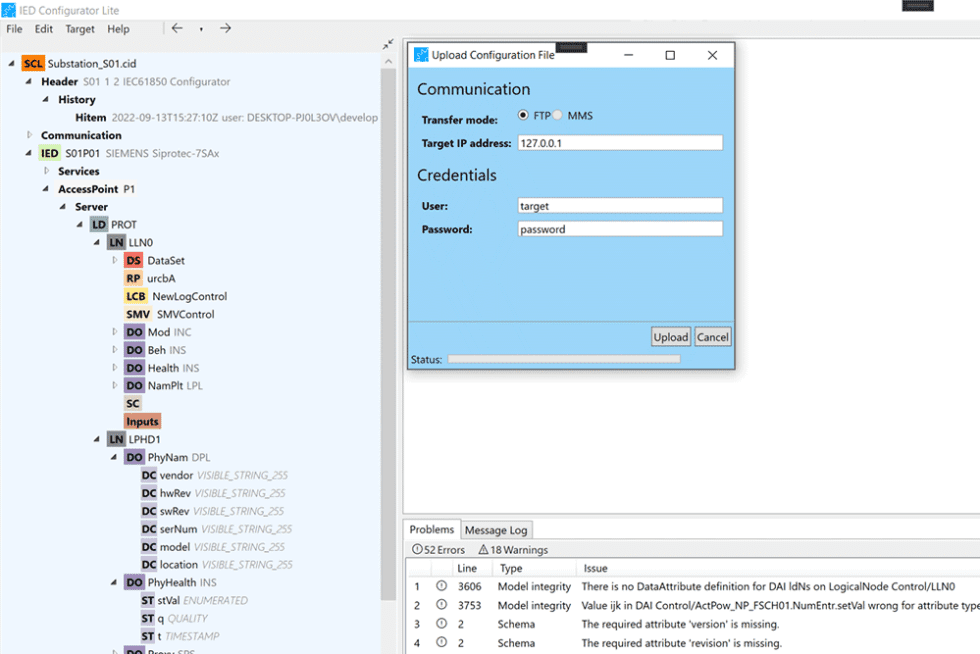Switch to the Message Log tab

coord(496,530)
